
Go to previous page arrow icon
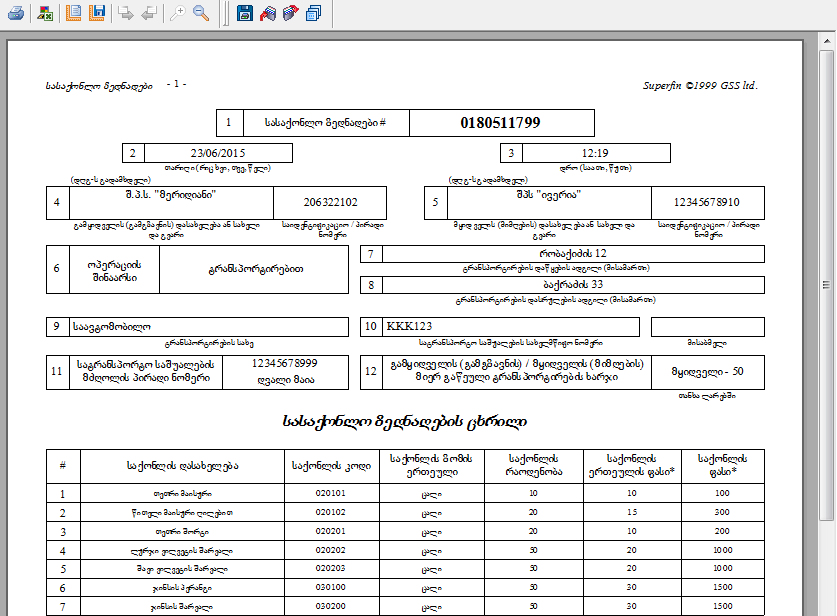[149, 13]
